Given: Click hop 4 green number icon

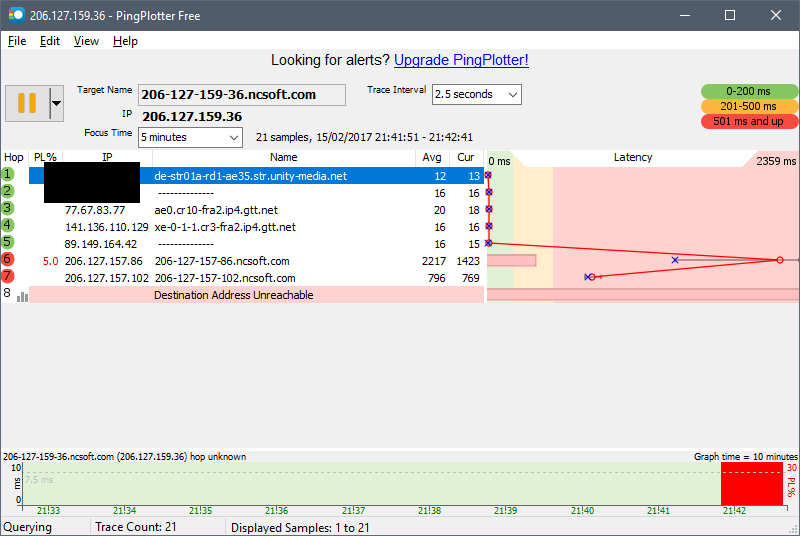Looking at the screenshot, I should pyautogui.click(x=8, y=225).
